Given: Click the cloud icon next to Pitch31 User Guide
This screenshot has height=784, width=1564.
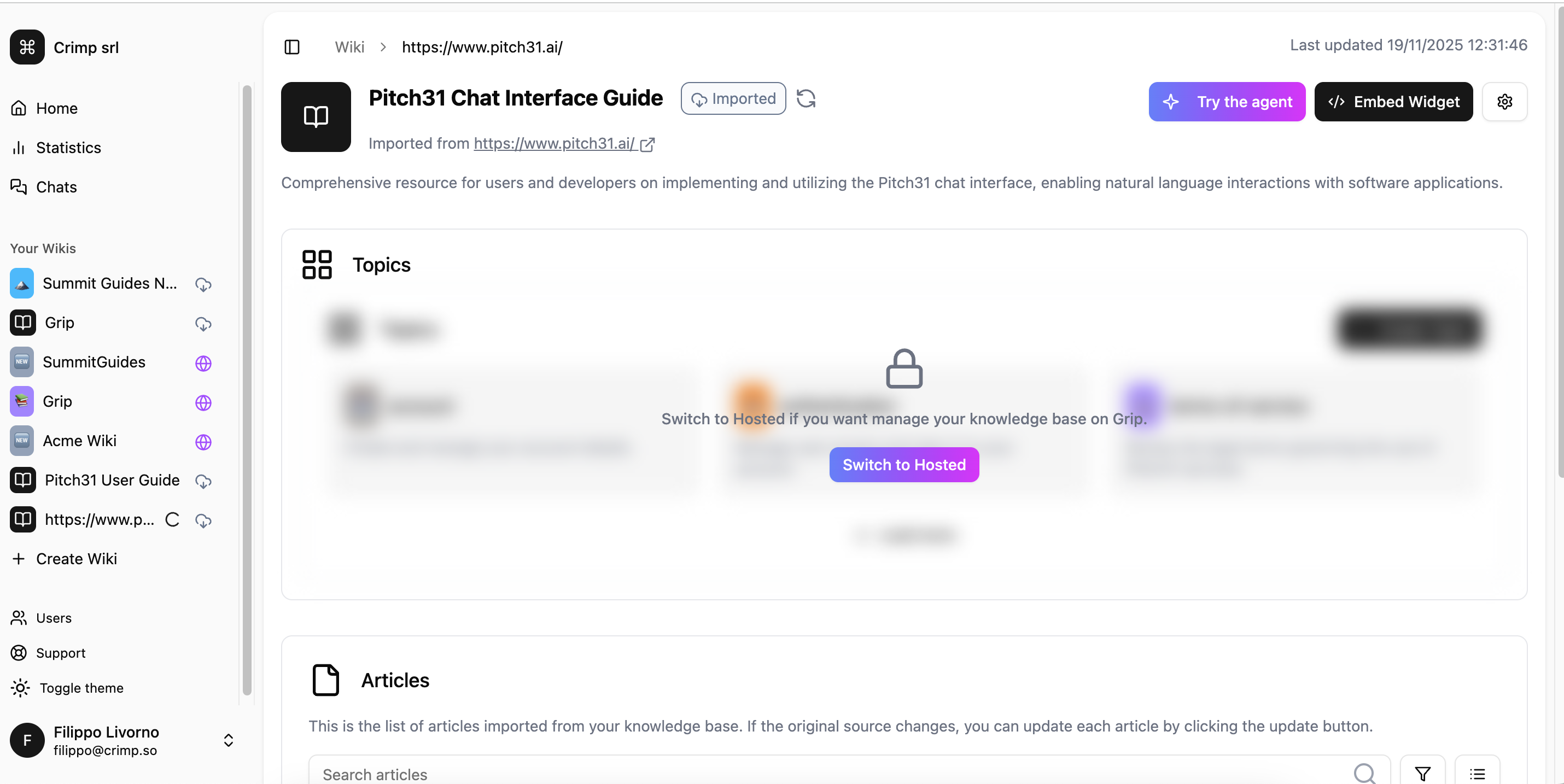Looking at the screenshot, I should tap(203, 481).
